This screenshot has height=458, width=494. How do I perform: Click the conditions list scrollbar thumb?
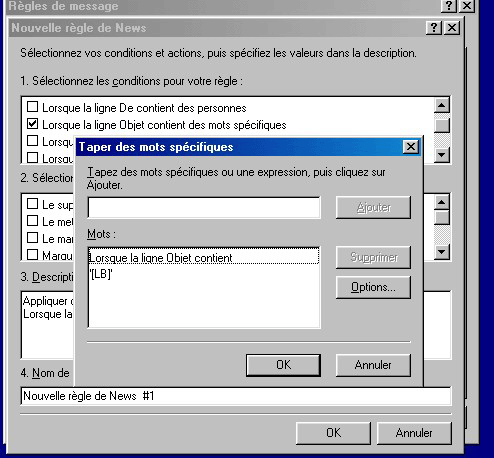441,125
